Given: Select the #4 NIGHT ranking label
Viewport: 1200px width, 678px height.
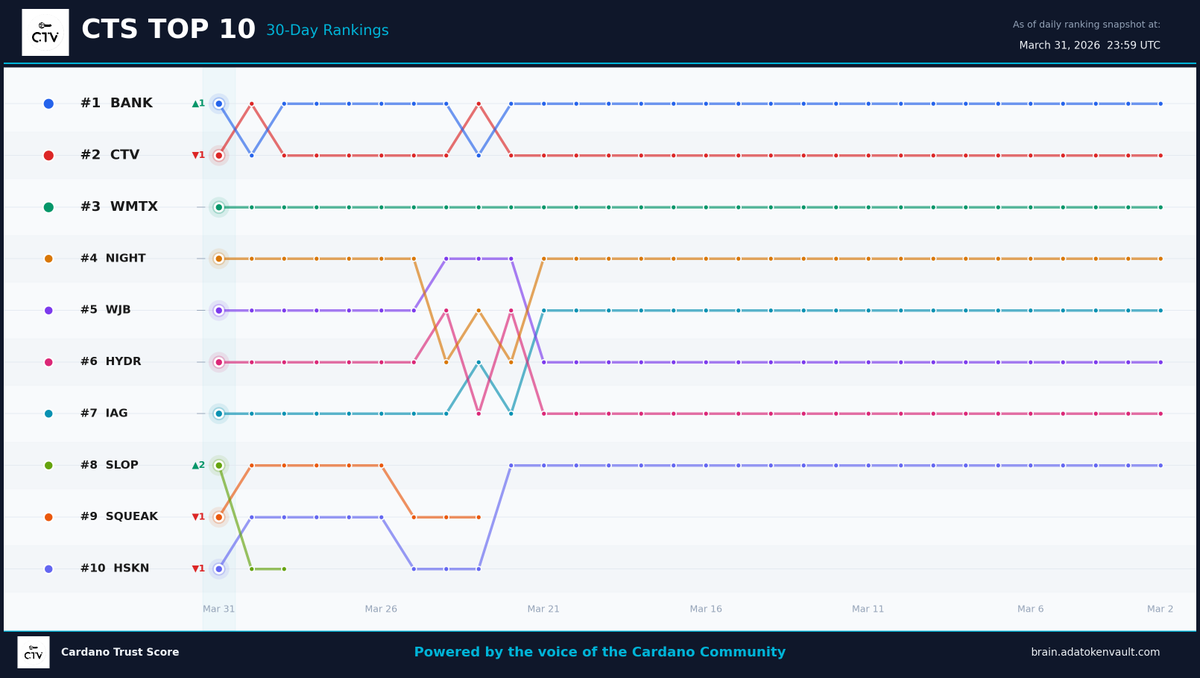Looking at the screenshot, I should pos(113,259).
